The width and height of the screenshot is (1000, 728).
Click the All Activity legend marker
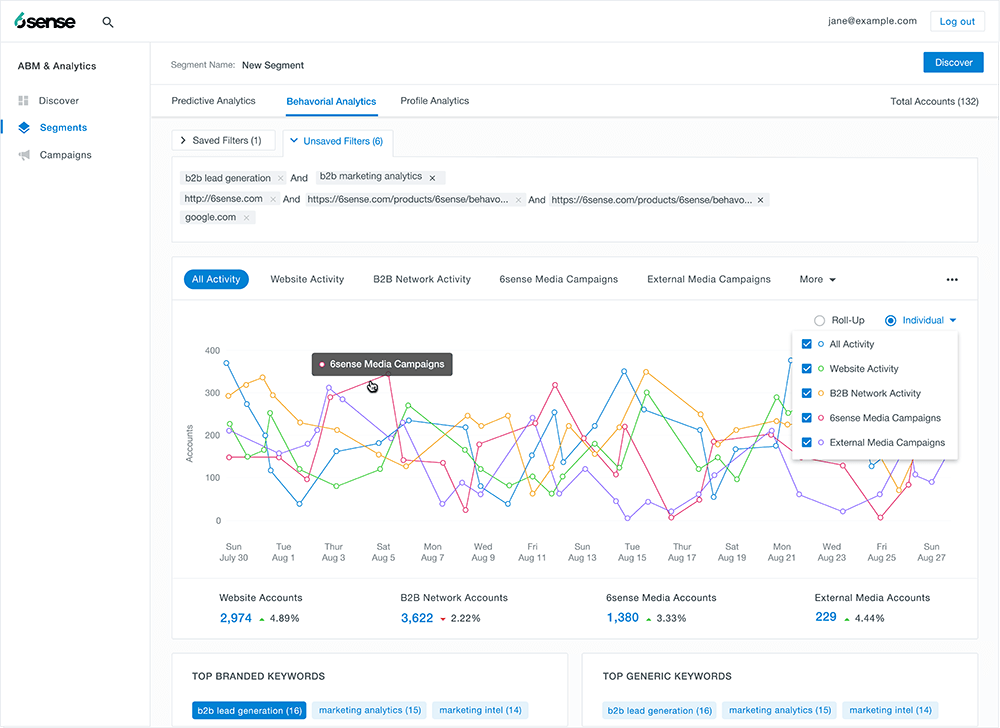click(x=821, y=344)
